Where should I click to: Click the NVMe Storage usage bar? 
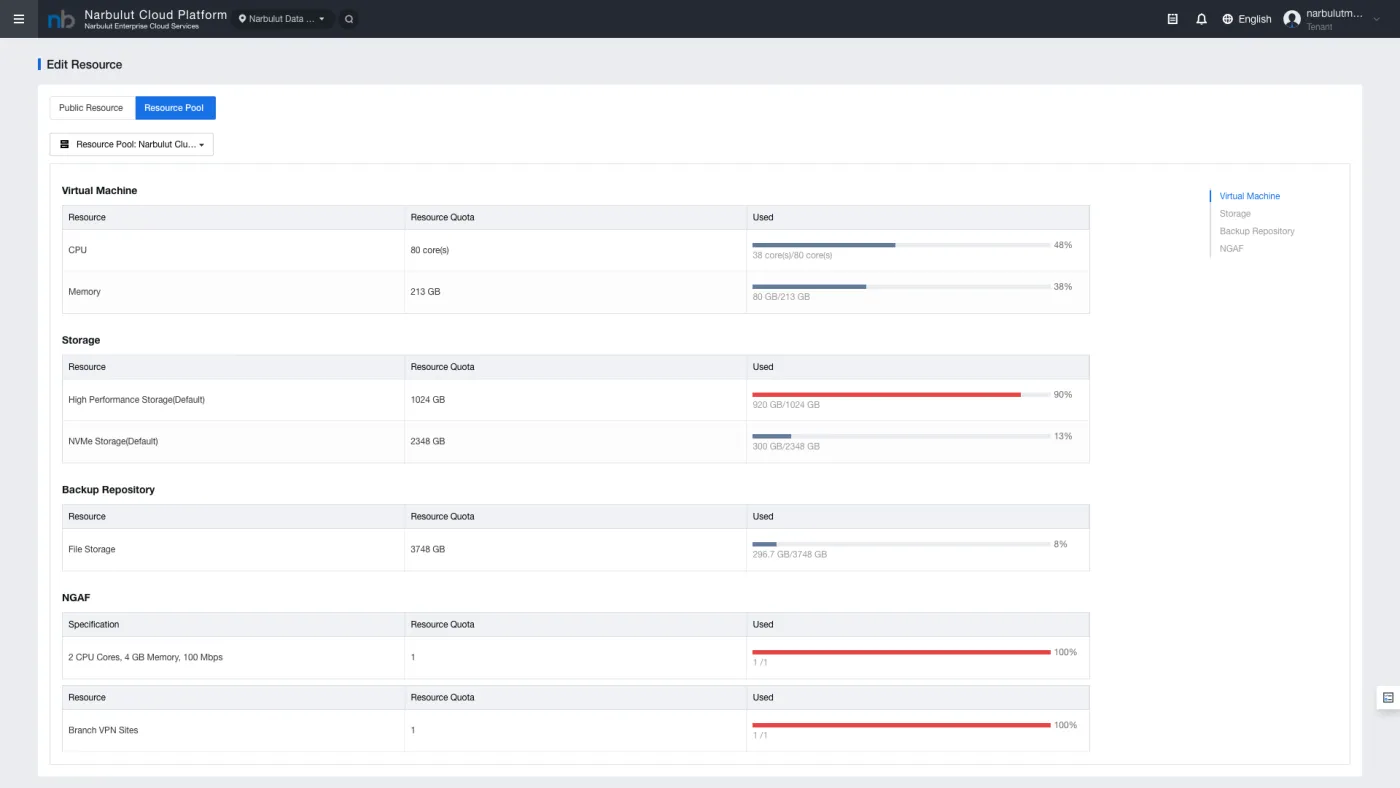tap(901, 436)
